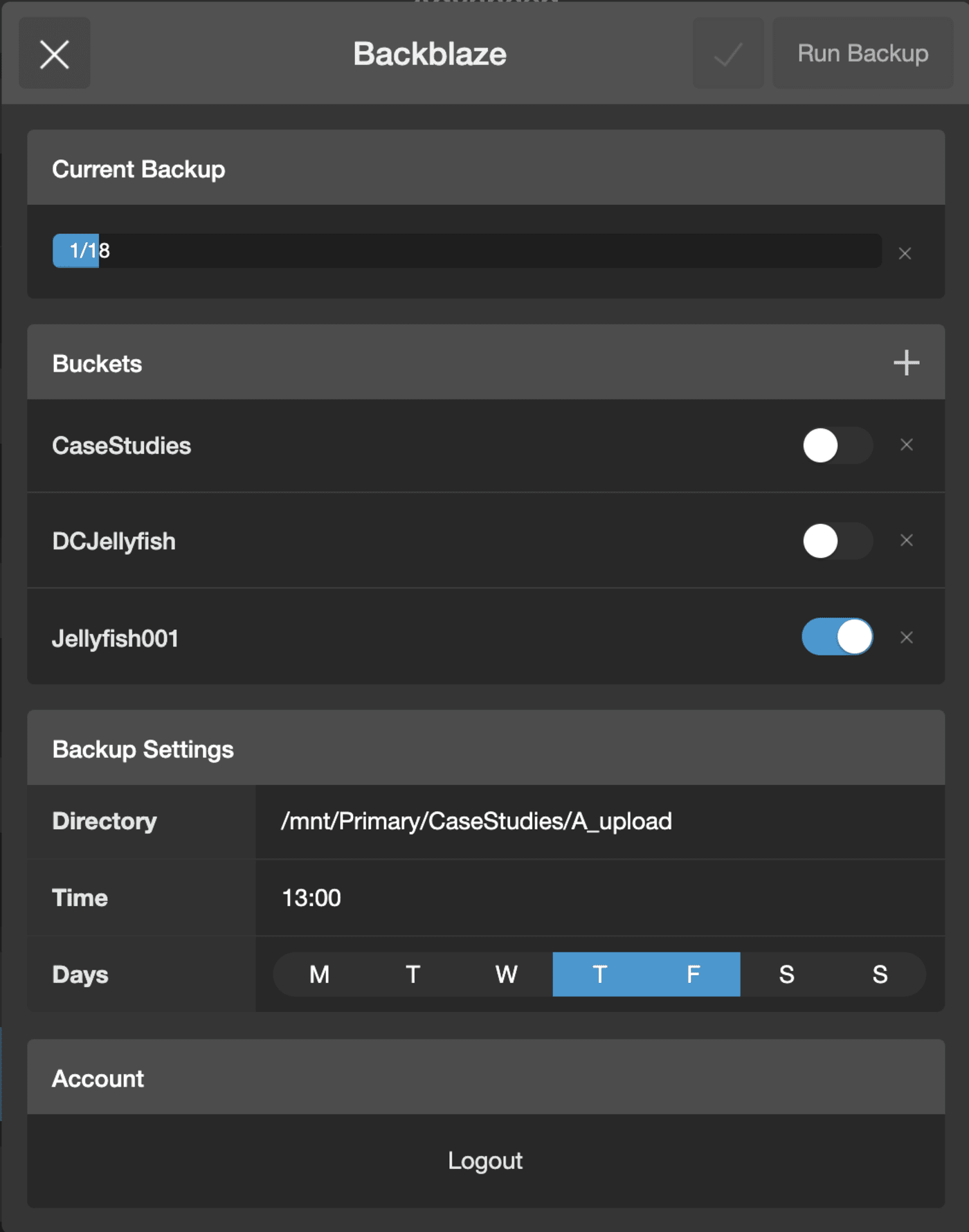Click the Buckets section header label
Image resolution: width=969 pixels, height=1232 pixels.
coord(98,363)
